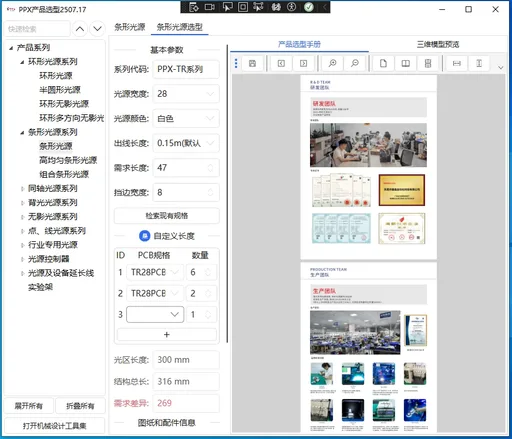512x439 pixels.
Task: Open empty PCB规格 dropdown in row 3
Action: click(155, 314)
